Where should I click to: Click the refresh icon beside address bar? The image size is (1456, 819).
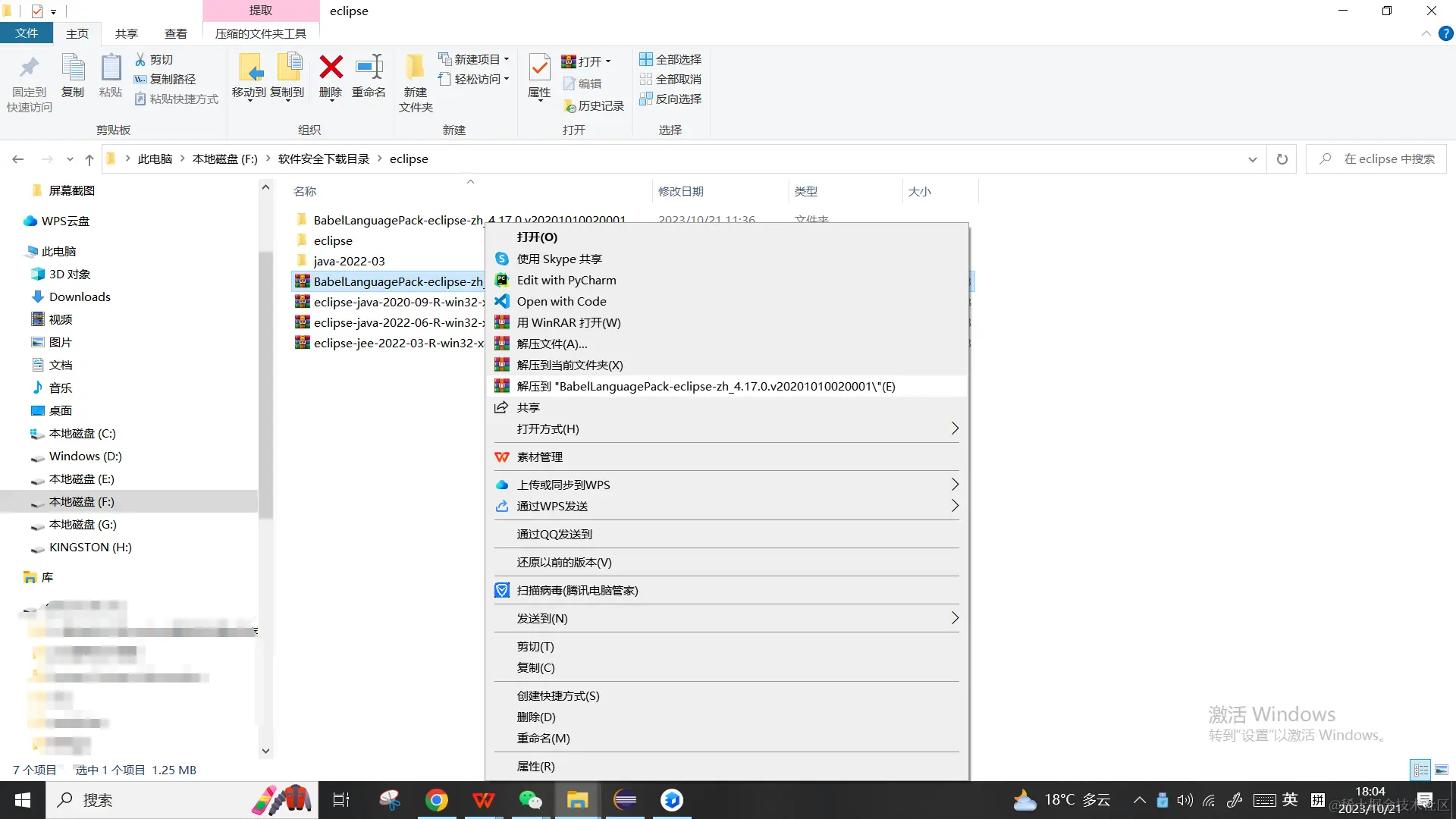coord(1282,159)
